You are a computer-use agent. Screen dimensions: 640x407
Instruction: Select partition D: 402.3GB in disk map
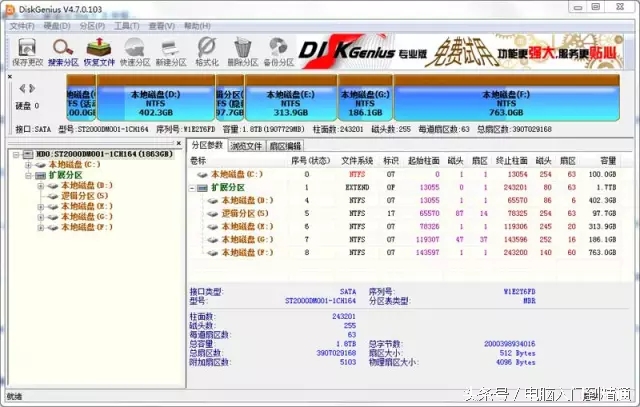pos(156,98)
